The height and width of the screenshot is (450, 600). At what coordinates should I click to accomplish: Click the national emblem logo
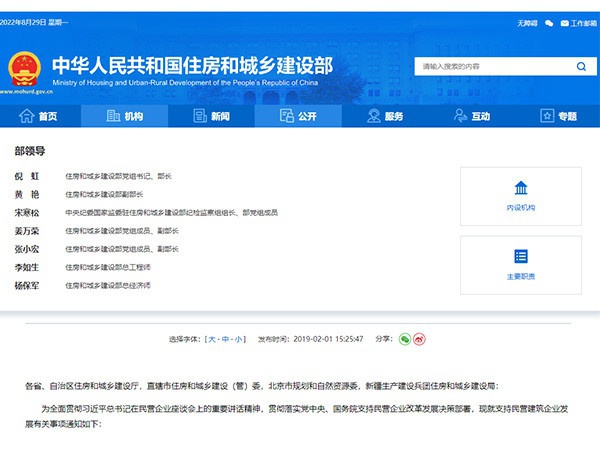[24, 69]
